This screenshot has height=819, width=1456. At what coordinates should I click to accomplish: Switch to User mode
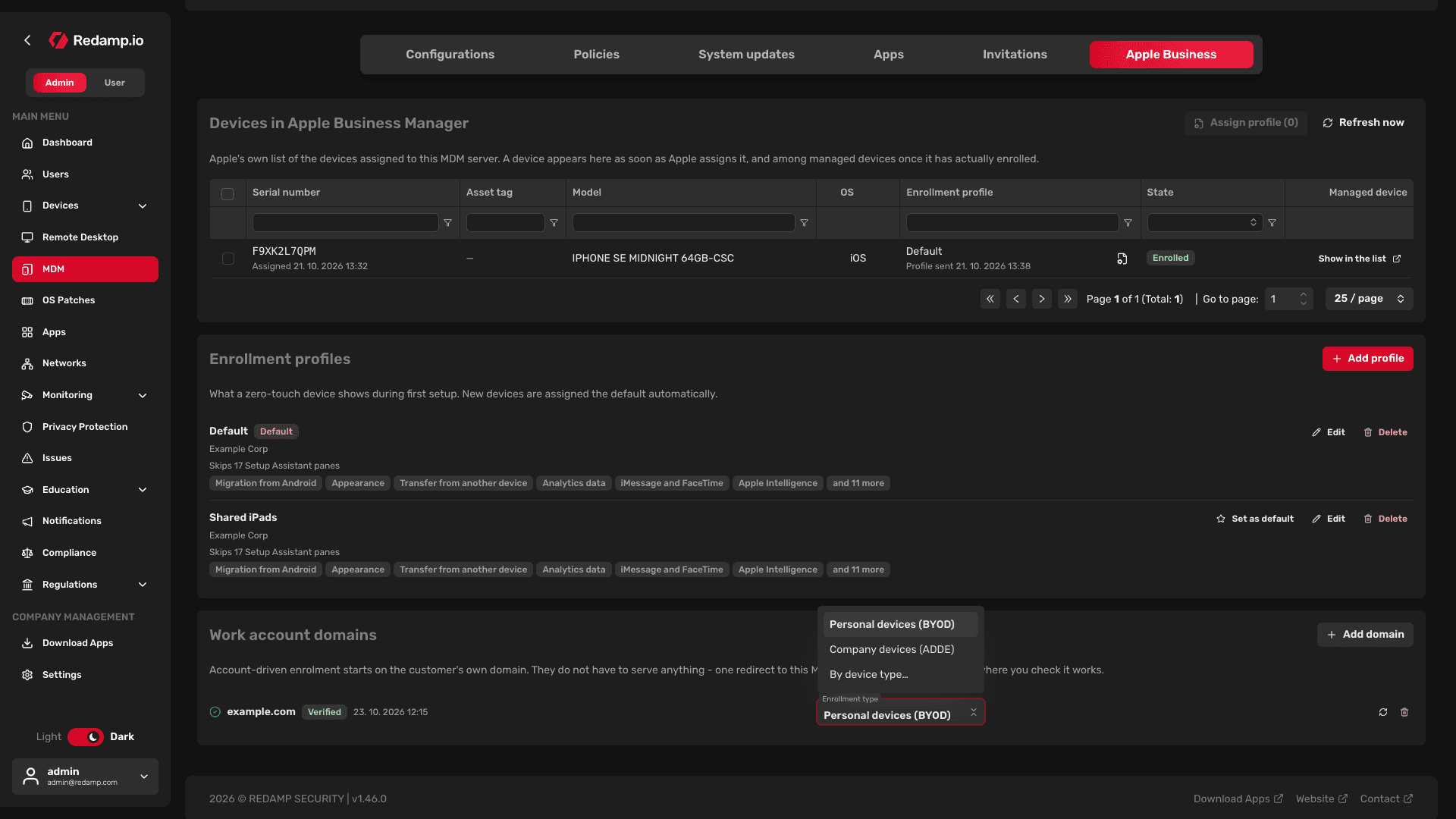(115, 83)
